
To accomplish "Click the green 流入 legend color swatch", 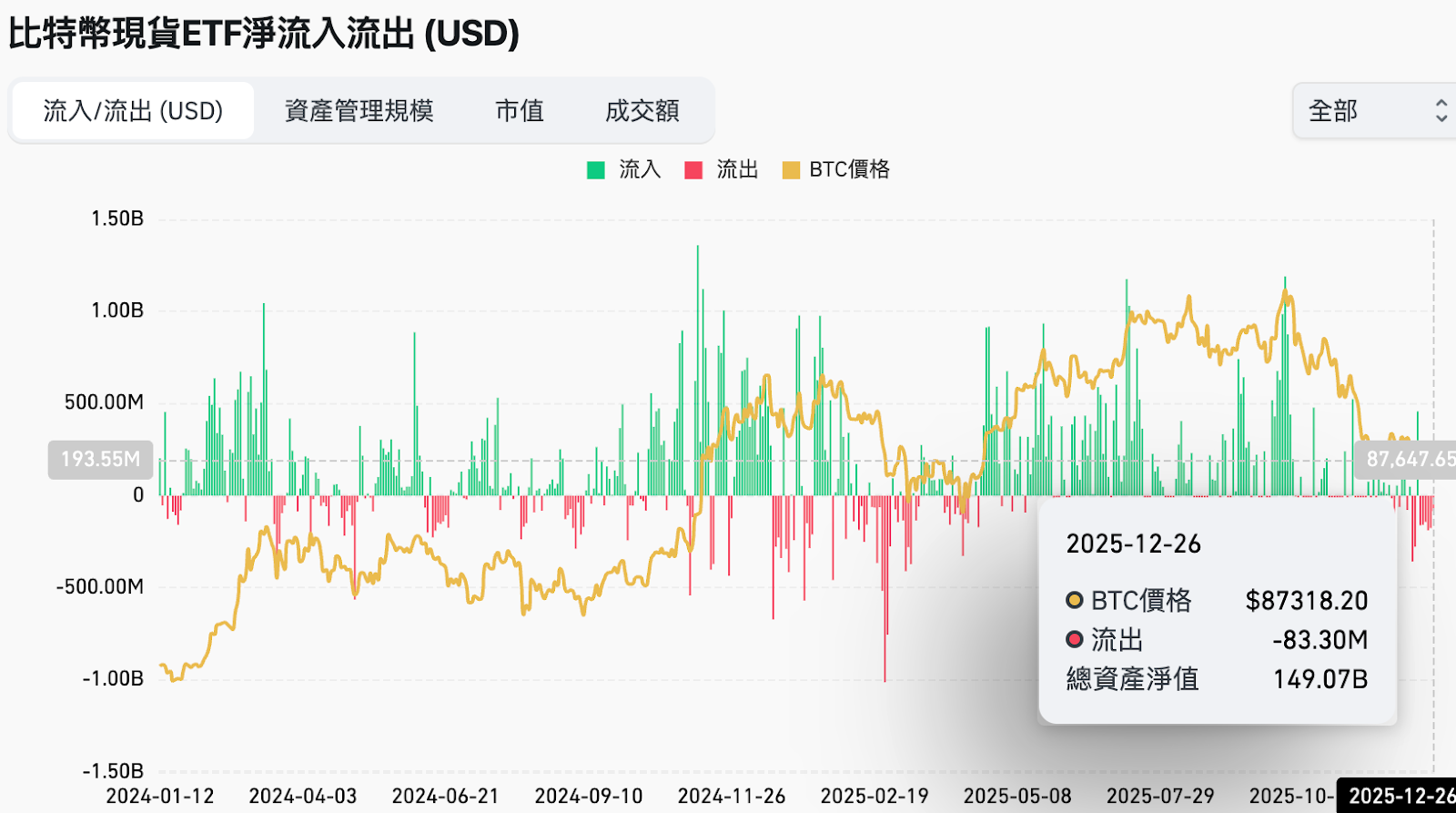I will 596,170.
